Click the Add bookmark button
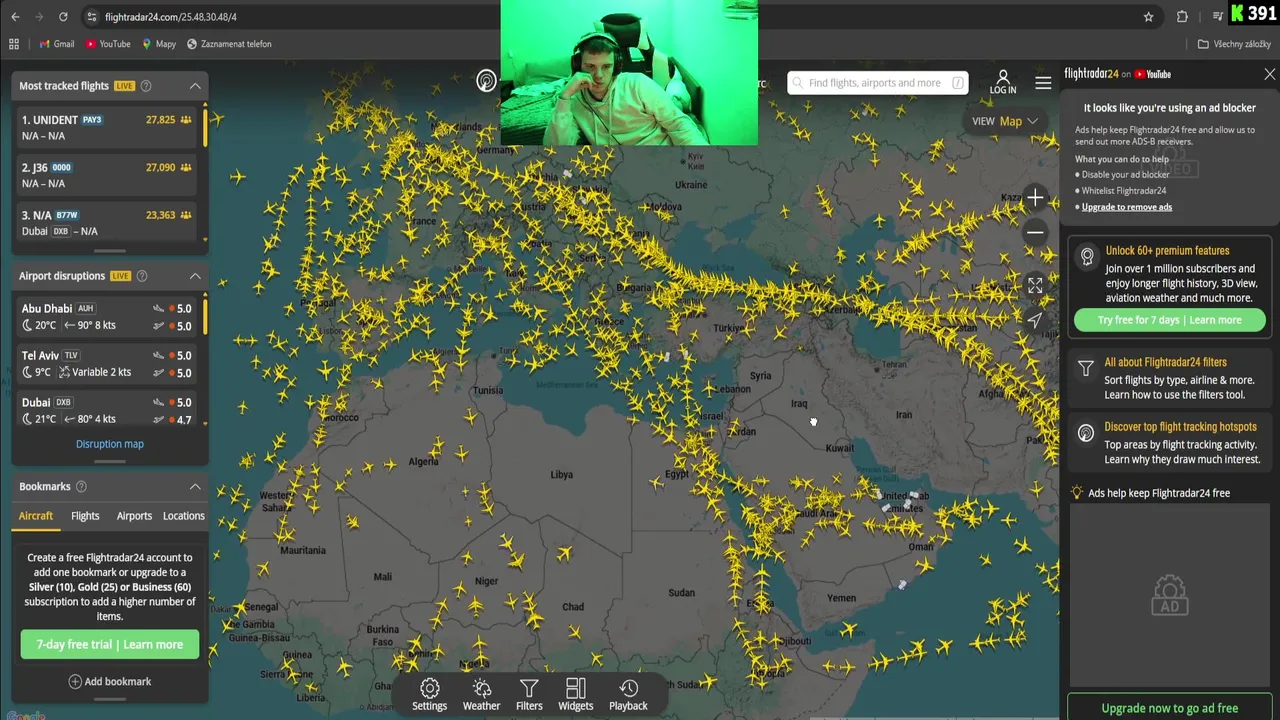This screenshot has height=720, width=1280. [110, 682]
